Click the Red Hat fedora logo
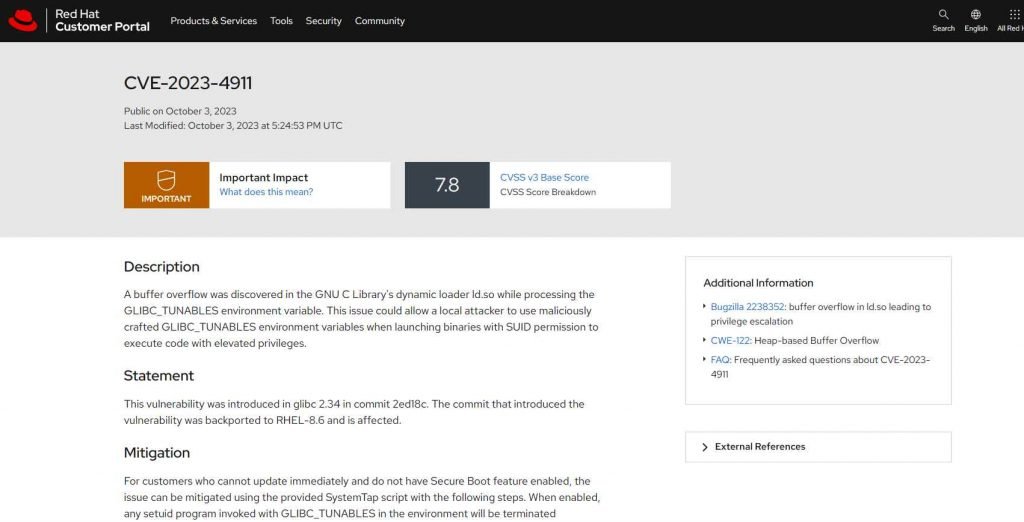The image size is (1024, 522). click(x=22, y=20)
